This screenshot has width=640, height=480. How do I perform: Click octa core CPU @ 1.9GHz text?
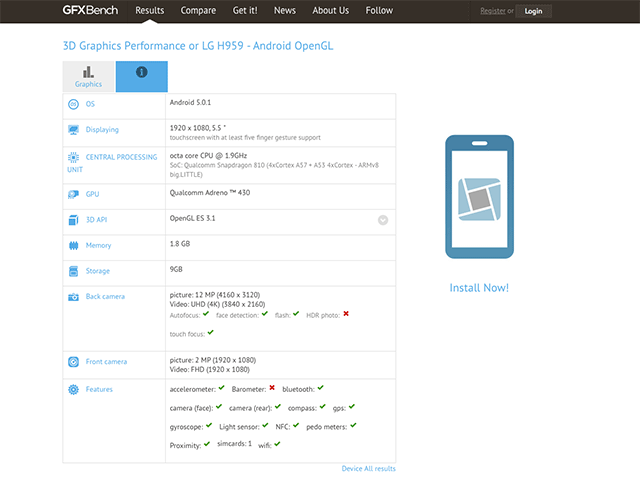(208, 156)
